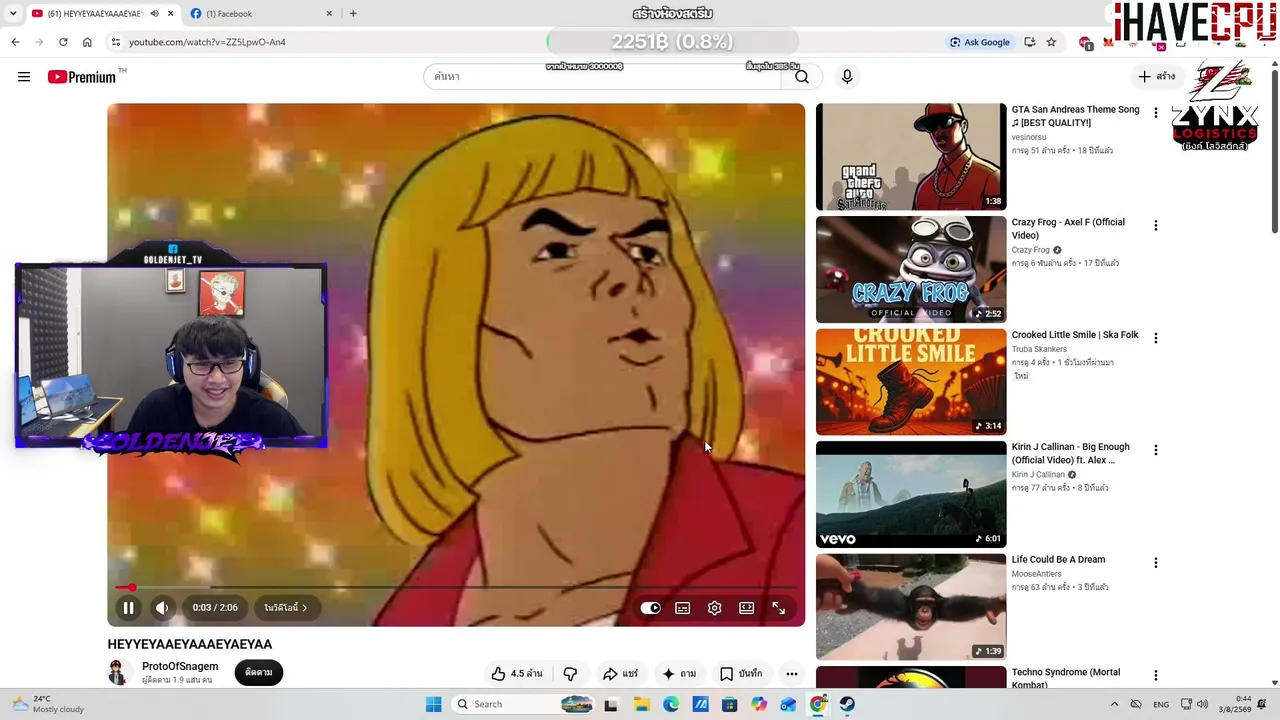Click the taskbar Search box

point(523,704)
